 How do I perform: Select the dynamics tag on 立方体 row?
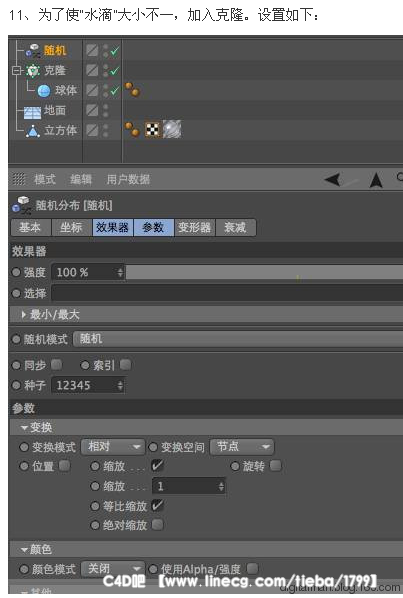(132, 129)
